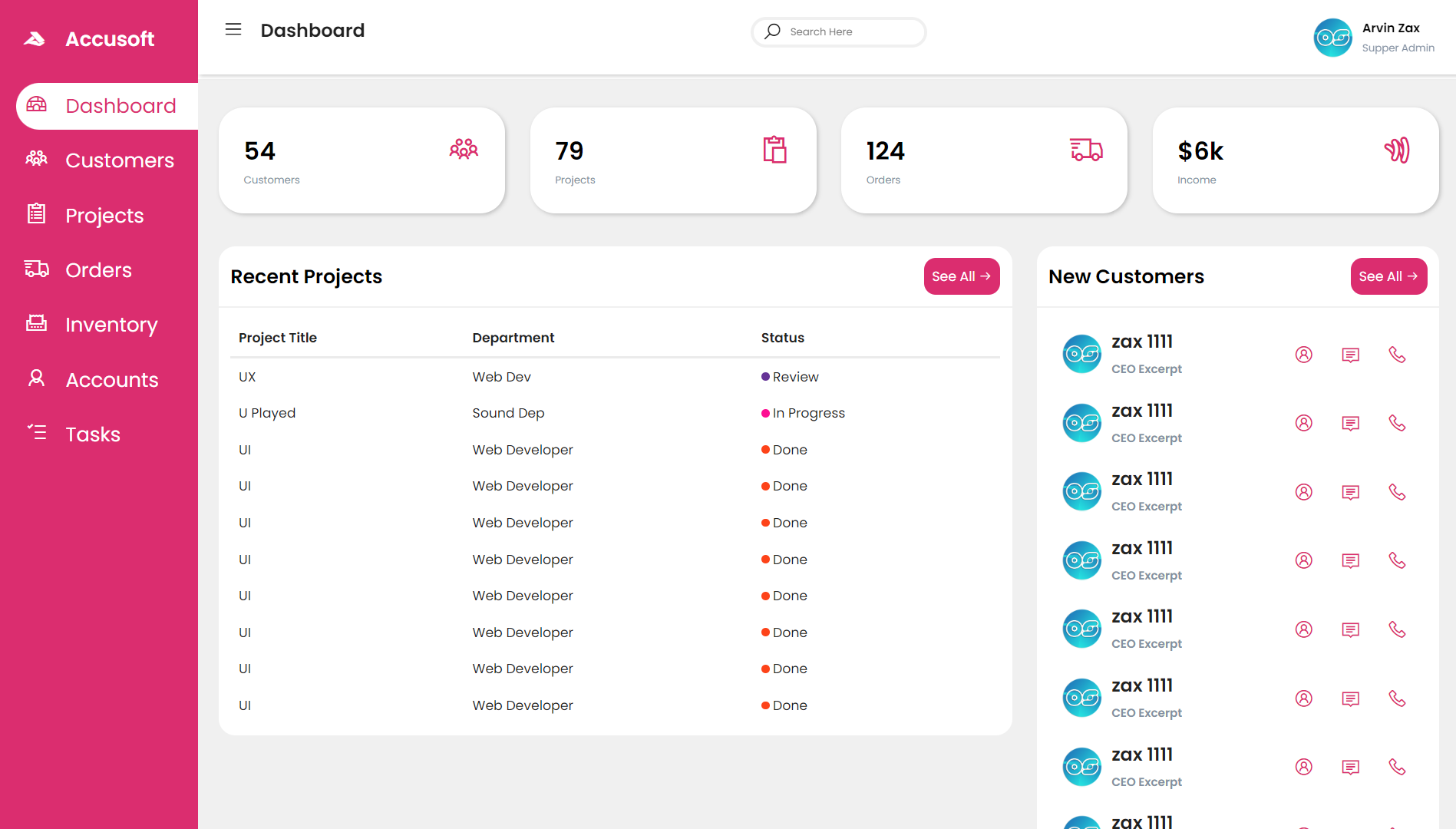Viewport: 1456px width, 829px height.
Task: Call the third zax 1111 customer
Action: pyautogui.click(x=1397, y=492)
